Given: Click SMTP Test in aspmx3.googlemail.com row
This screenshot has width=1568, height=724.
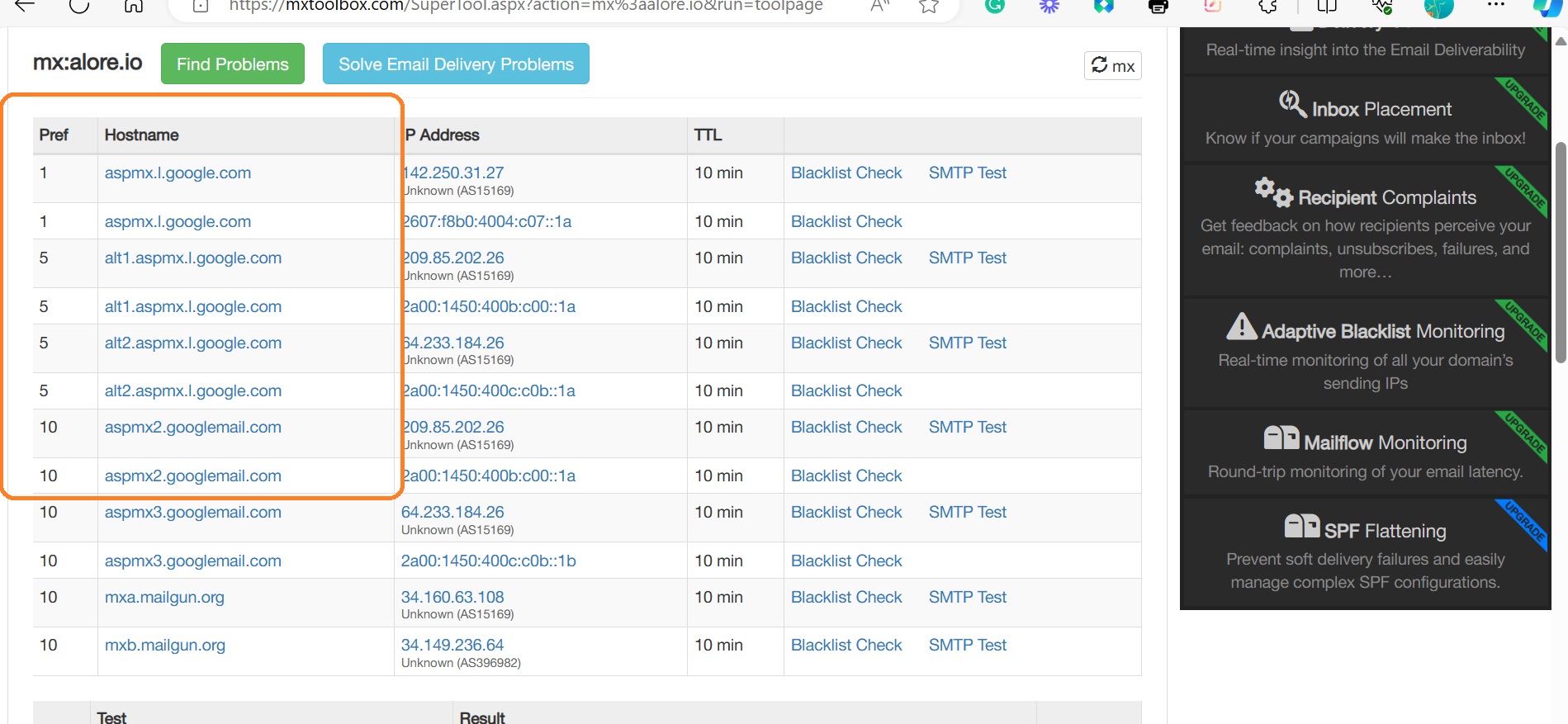Looking at the screenshot, I should (x=968, y=512).
